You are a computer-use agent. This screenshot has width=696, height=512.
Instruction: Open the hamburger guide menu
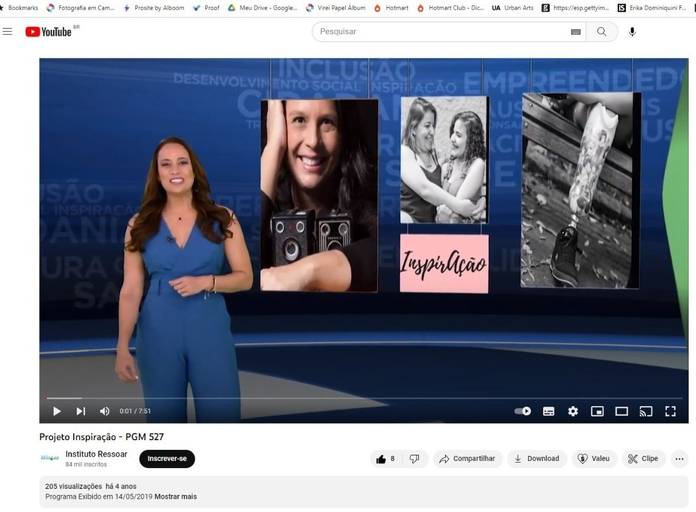click(8, 32)
